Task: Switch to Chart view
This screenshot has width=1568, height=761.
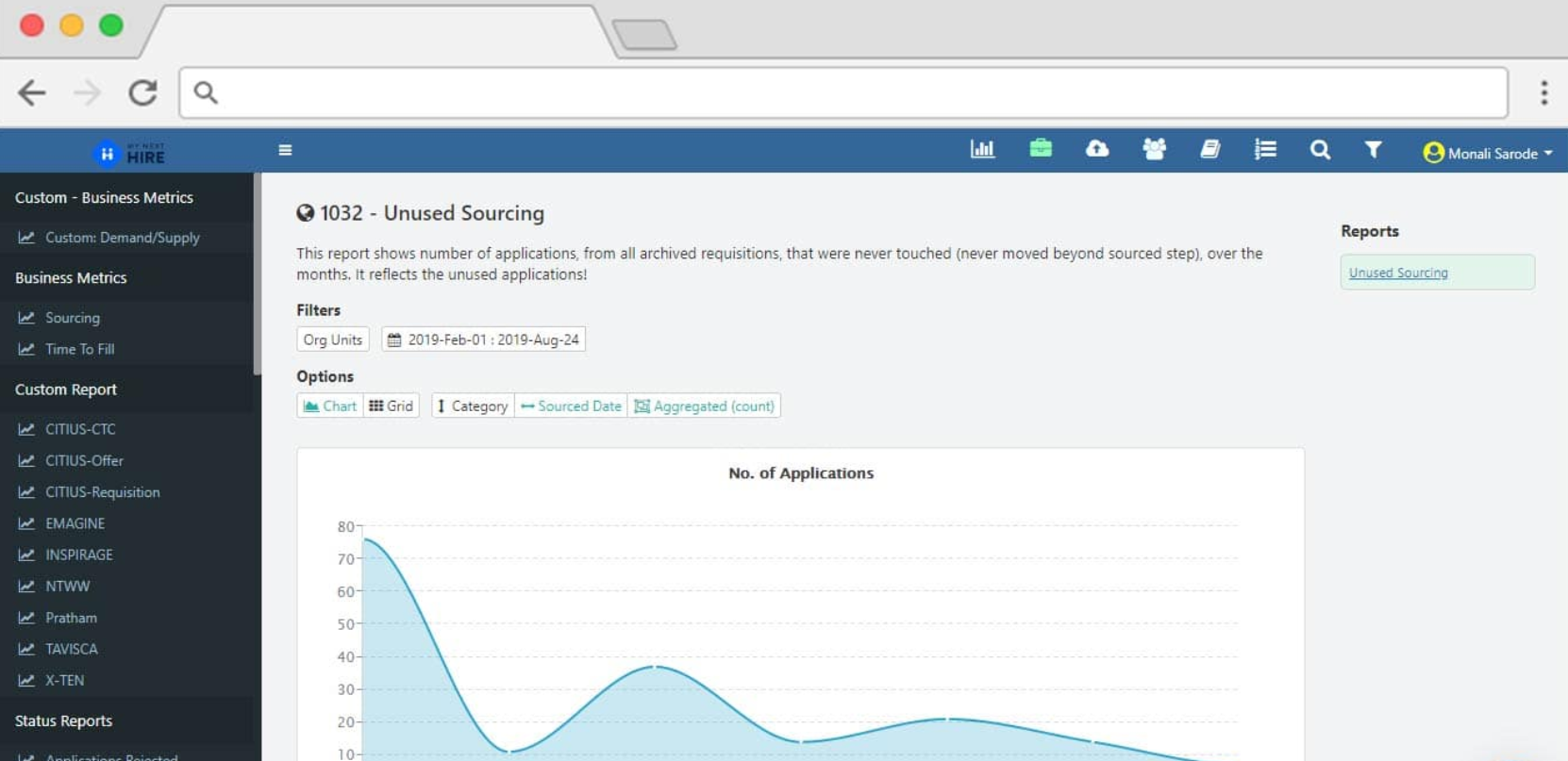Action: pos(329,406)
